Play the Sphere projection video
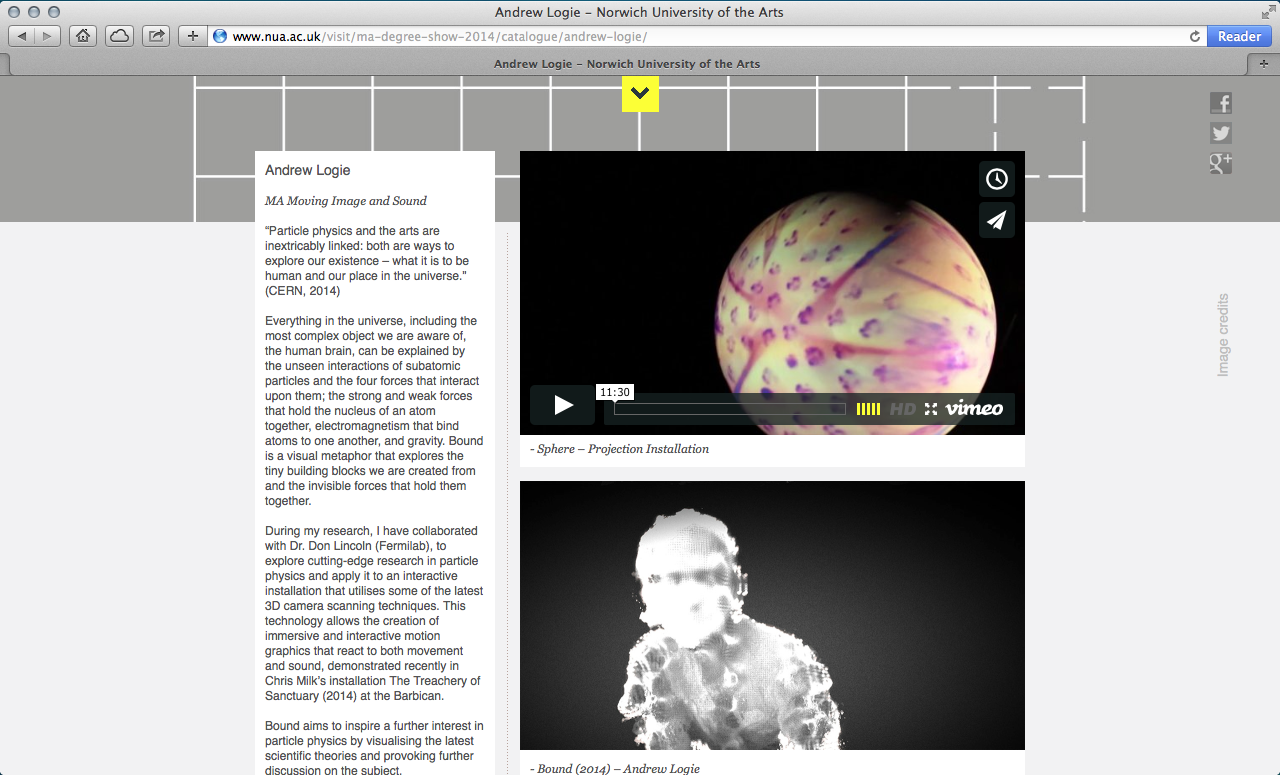Image resolution: width=1280 pixels, height=775 pixels. 563,405
